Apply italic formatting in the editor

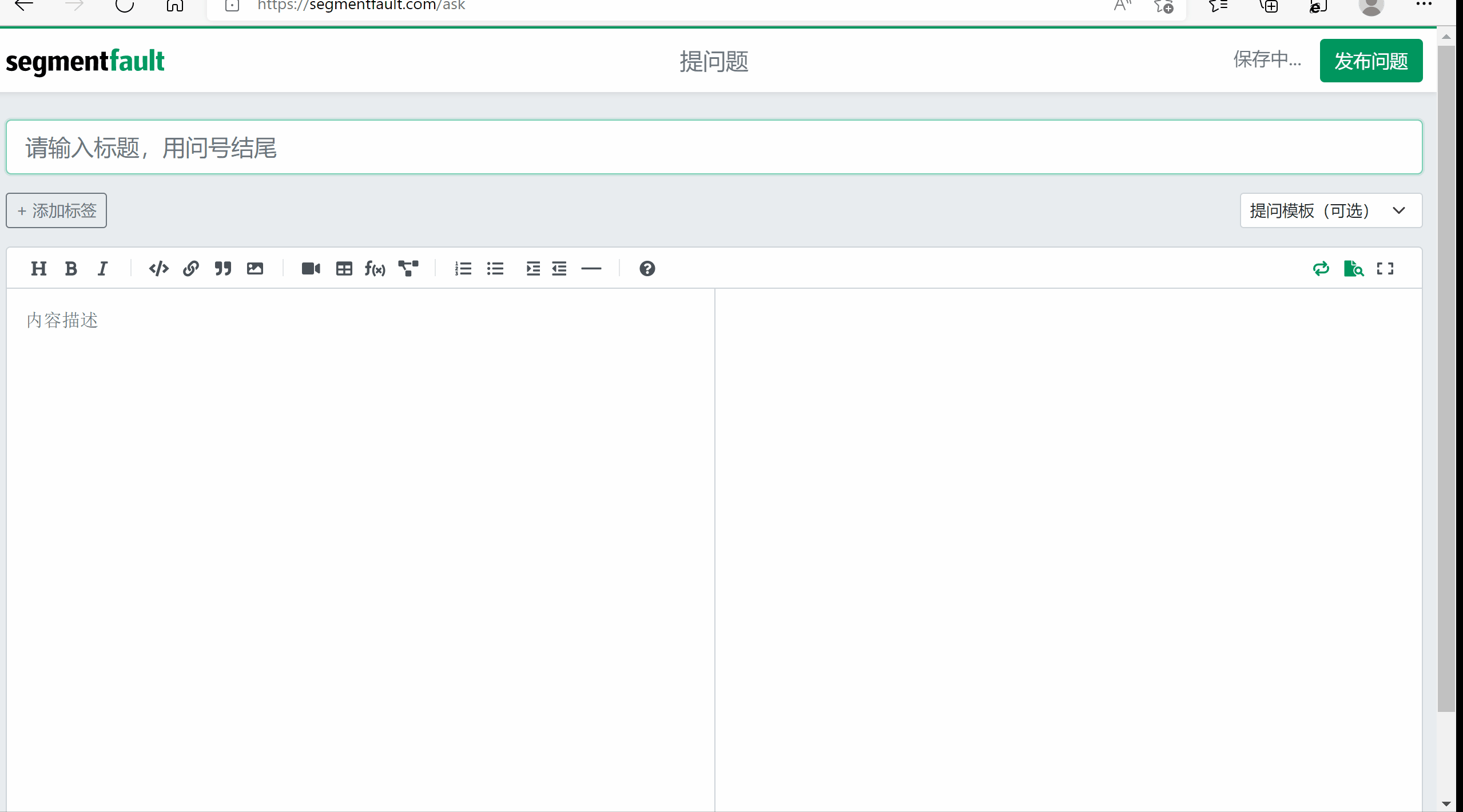[x=102, y=268]
